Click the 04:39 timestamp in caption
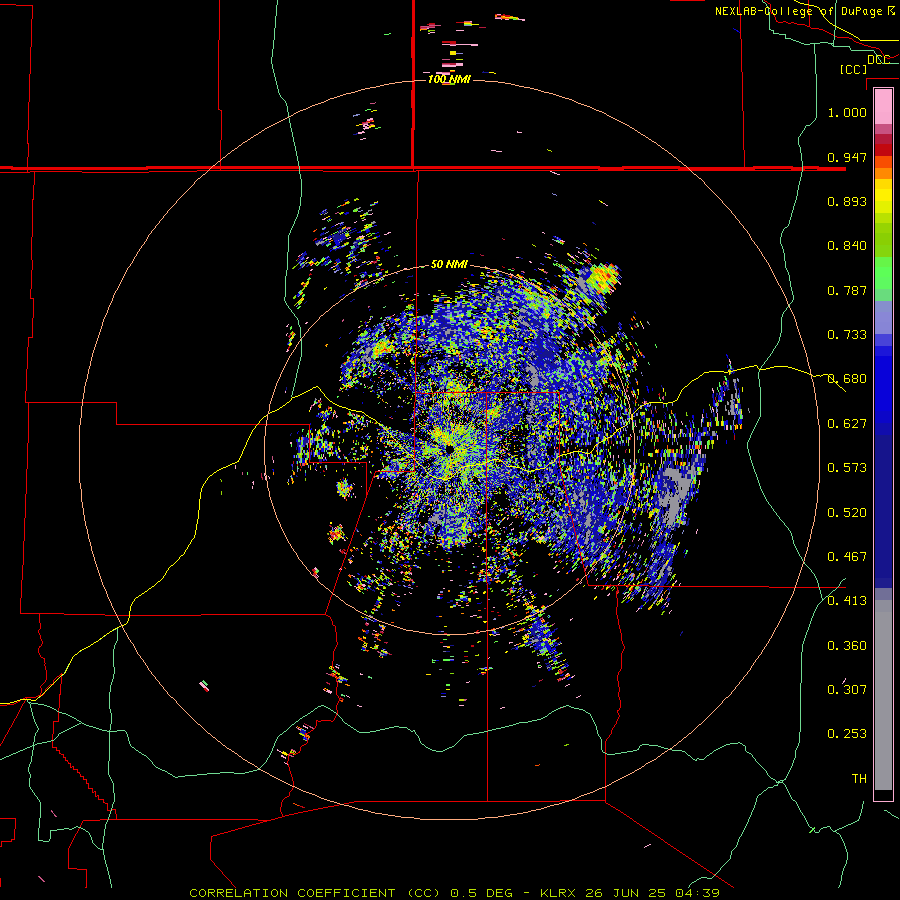 pos(697,893)
